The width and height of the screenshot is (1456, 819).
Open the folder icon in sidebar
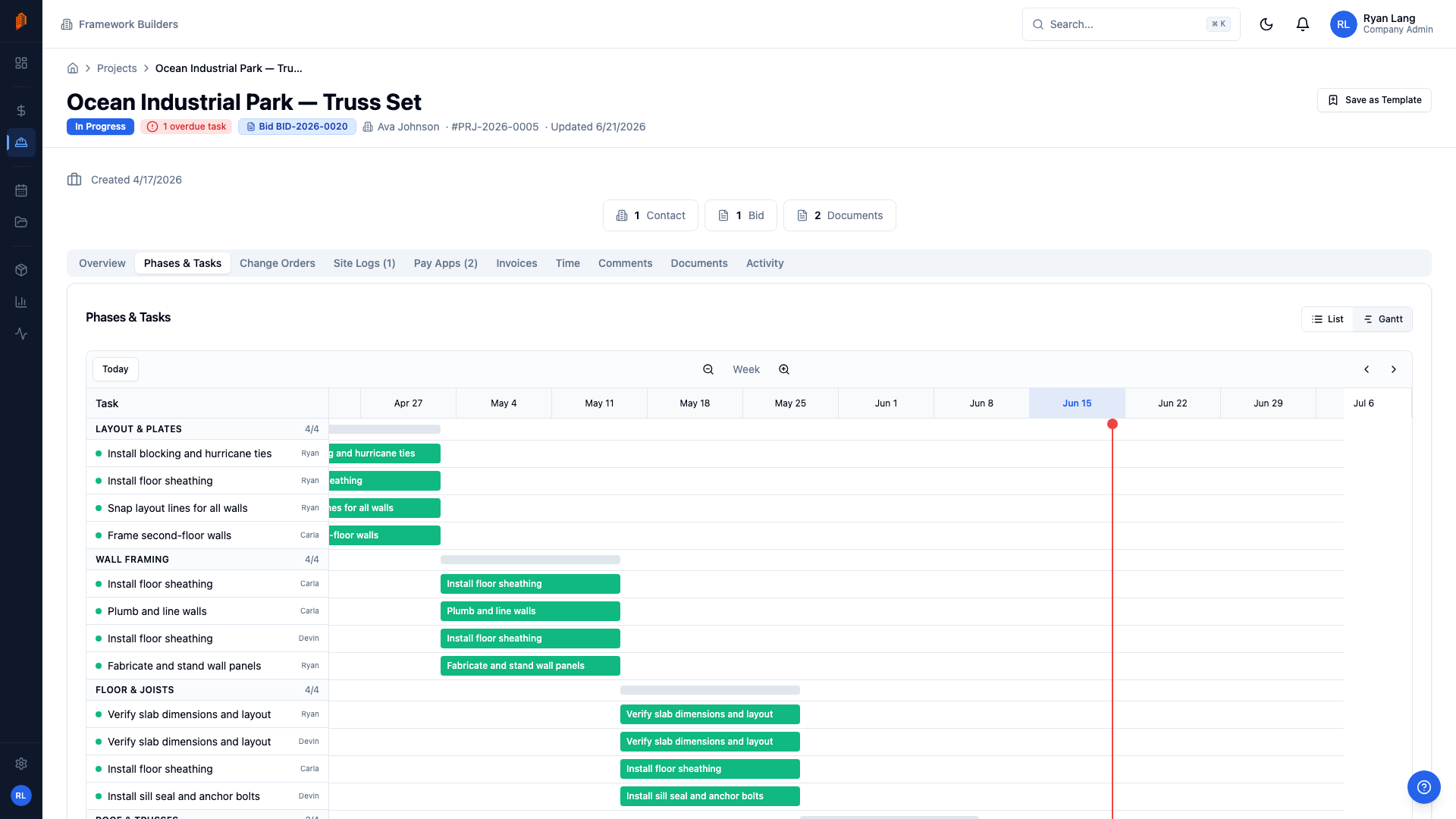tap(21, 222)
